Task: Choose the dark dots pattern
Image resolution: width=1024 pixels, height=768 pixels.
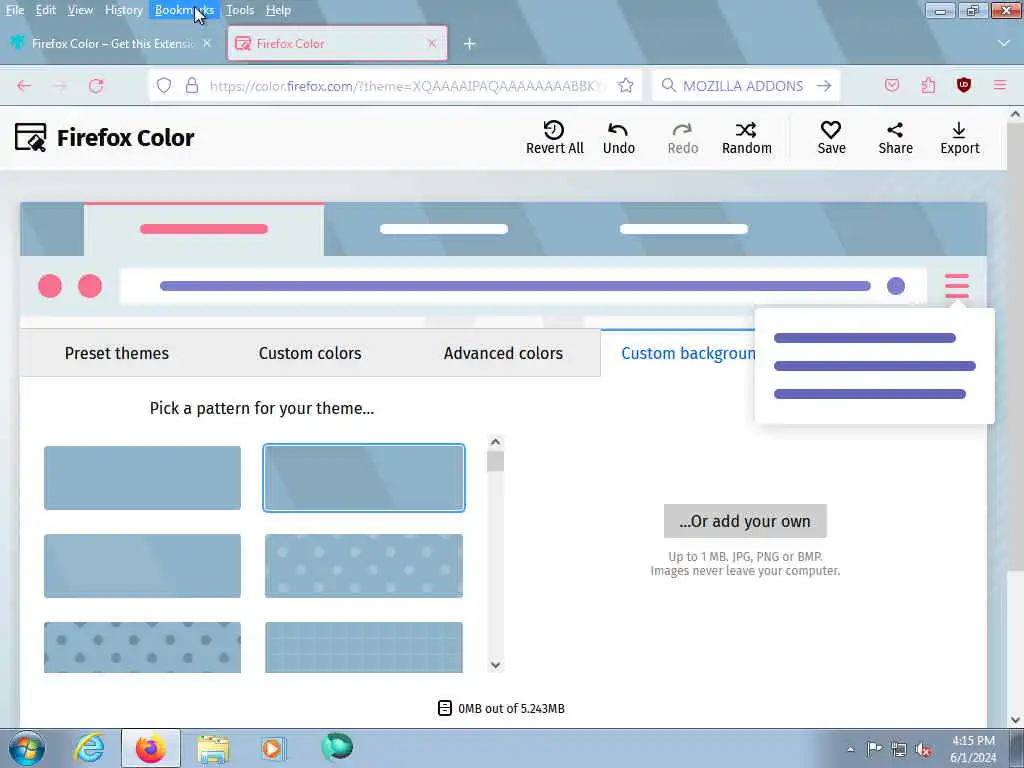Action: pos(142,647)
